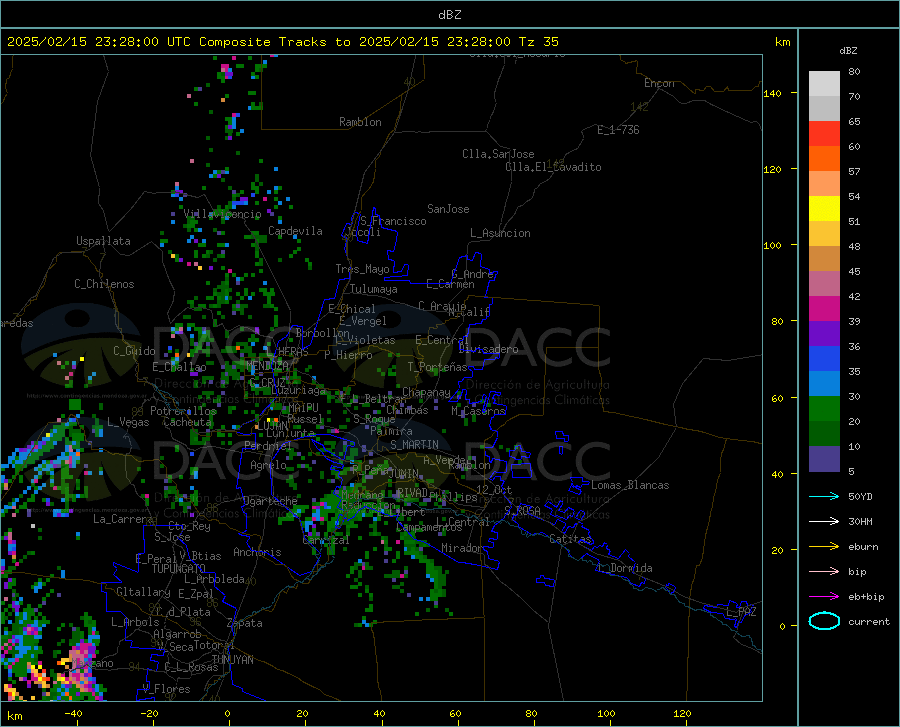
Task: Click the 'Potrerillos' place label
Action: pyautogui.click(x=184, y=411)
